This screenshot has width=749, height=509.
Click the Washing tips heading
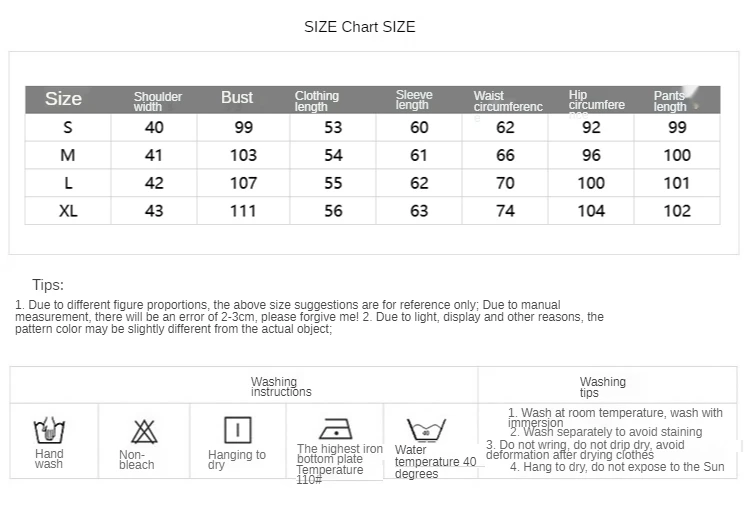pos(602,387)
